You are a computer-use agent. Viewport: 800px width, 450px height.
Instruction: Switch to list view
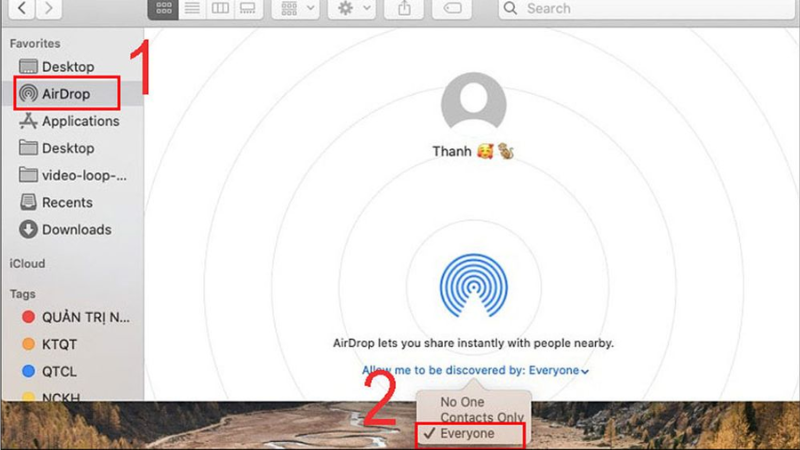click(192, 8)
